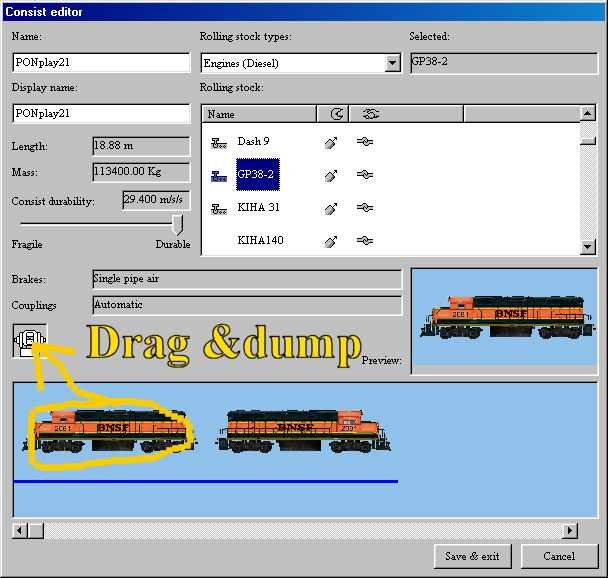This screenshot has height=578, width=608.
Task: Click the consist view scroll right arrow
Action: coord(570,530)
